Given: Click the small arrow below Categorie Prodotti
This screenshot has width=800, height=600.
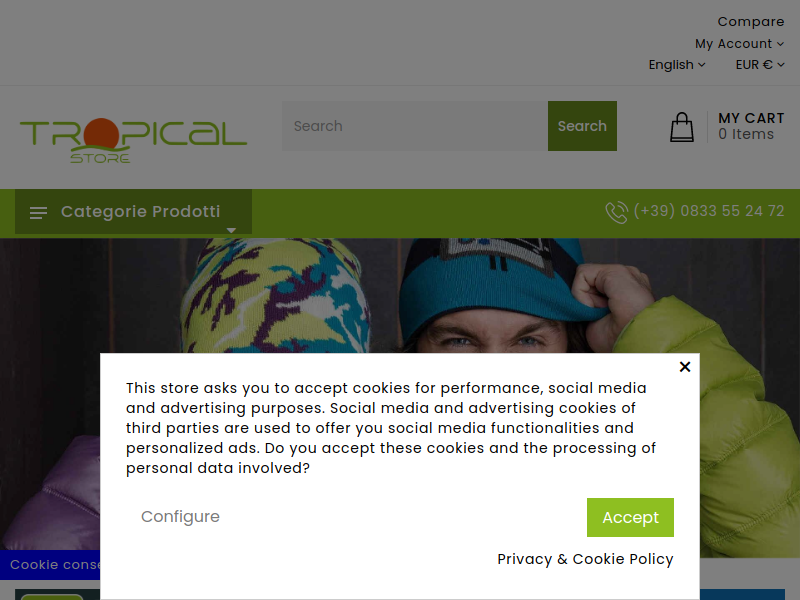Looking at the screenshot, I should click(231, 231).
